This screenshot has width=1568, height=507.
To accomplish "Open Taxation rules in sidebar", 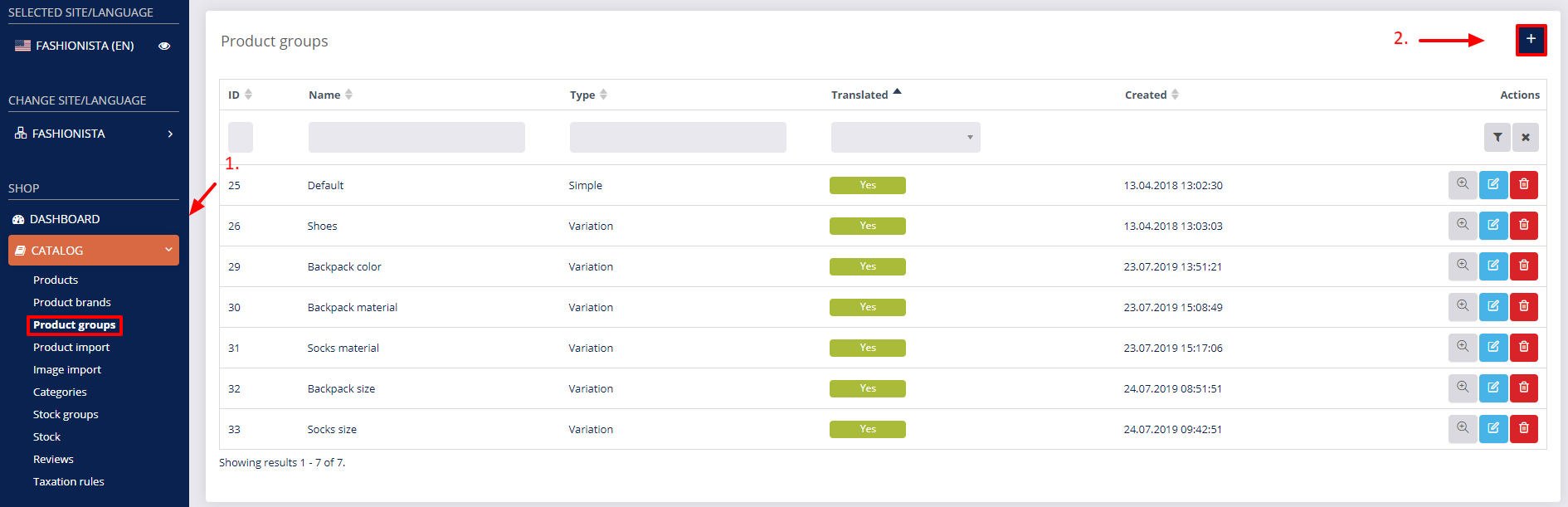I will (x=69, y=481).
